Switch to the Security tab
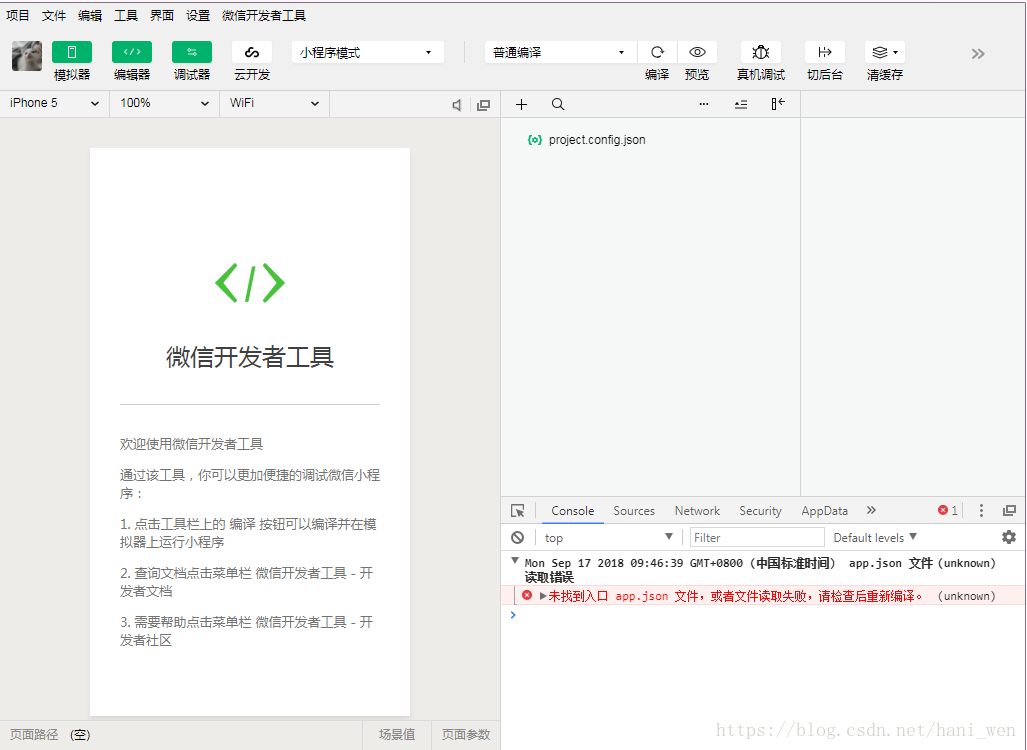1027x750 pixels. [760, 511]
